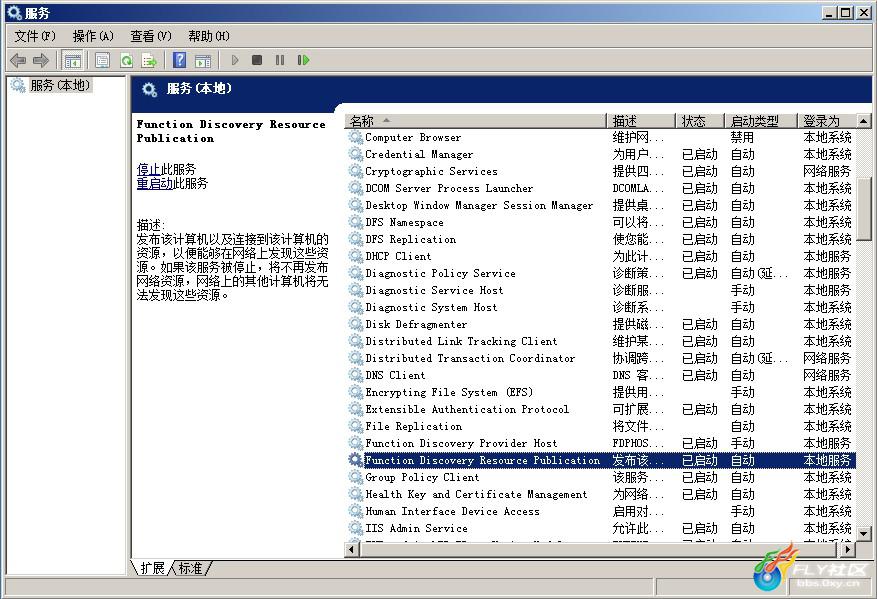Sort by the 描述 column header
The width and height of the screenshot is (877, 599).
point(642,121)
